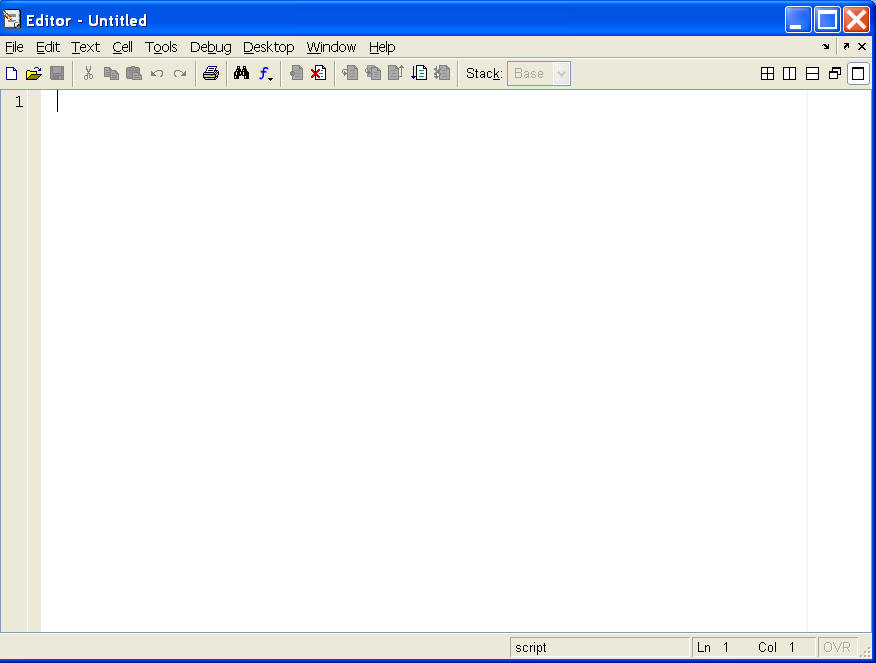Click the 'script' status bar field
This screenshot has width=876, height=663.
600,647
